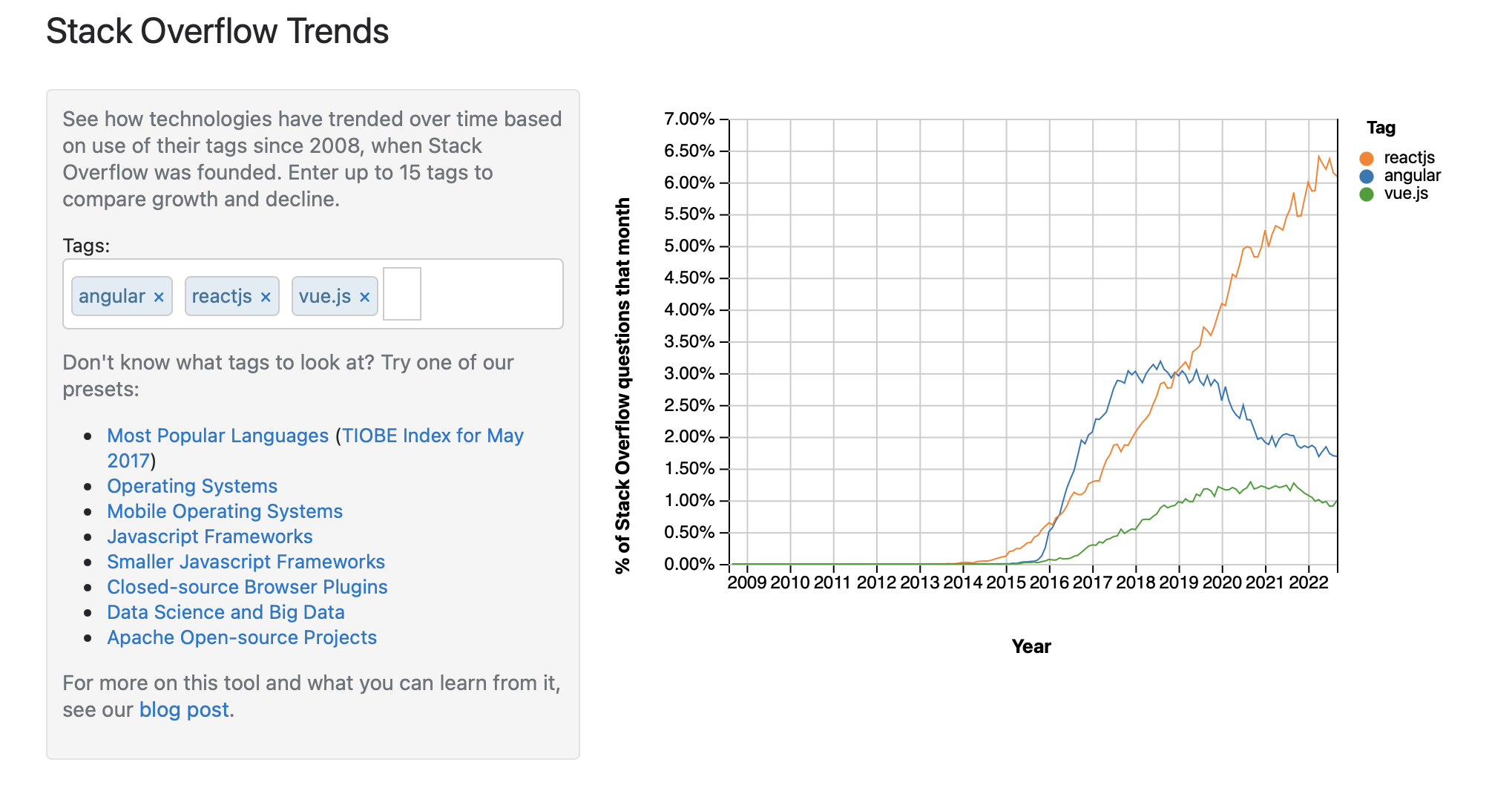This screenshot has height=791, width=1512.
Task: Open the Most Popular Languages preset
Action: [x=217, y=436]
